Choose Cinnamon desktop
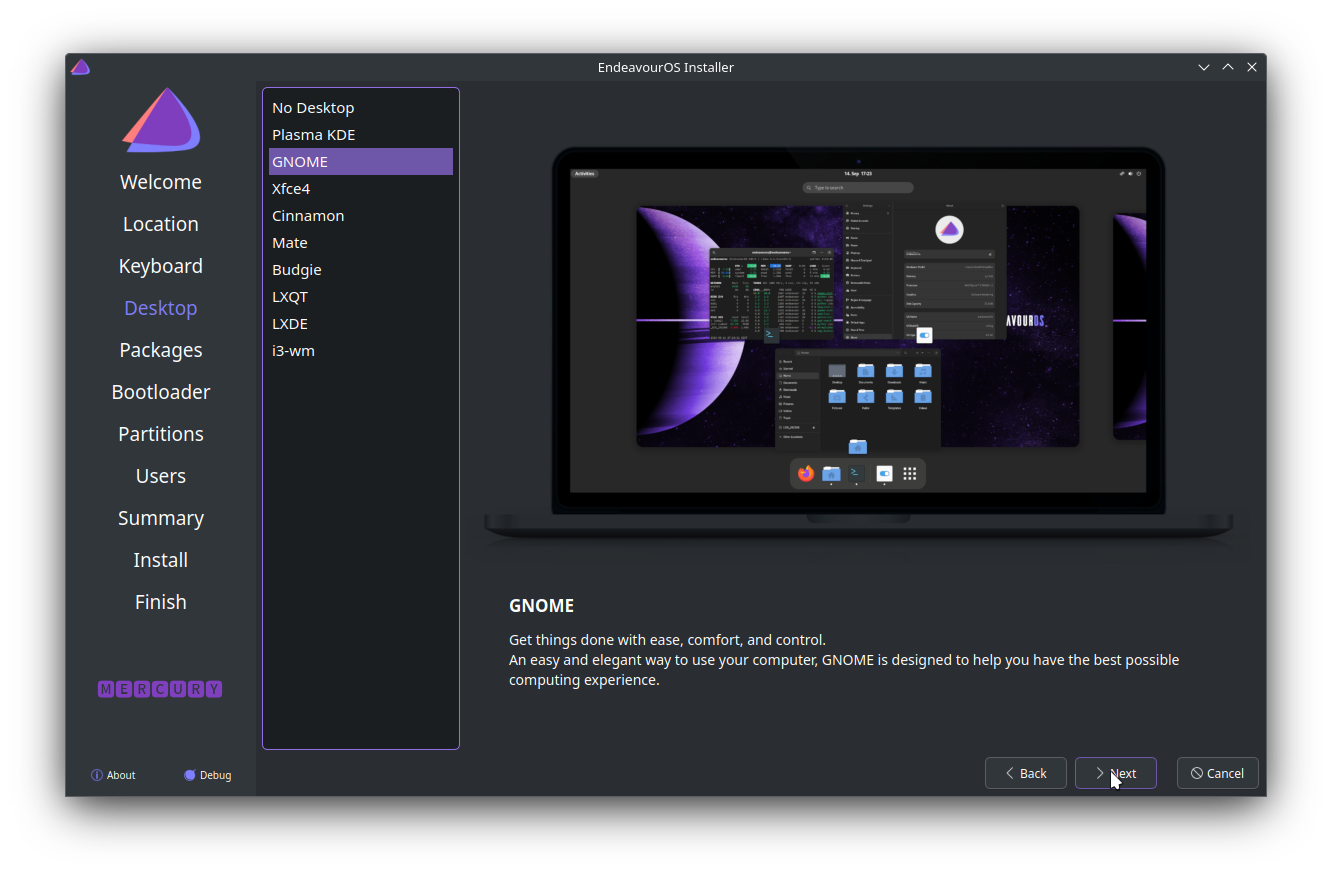Viewport: 1332px width, 874px height. (x=361, y=215)
